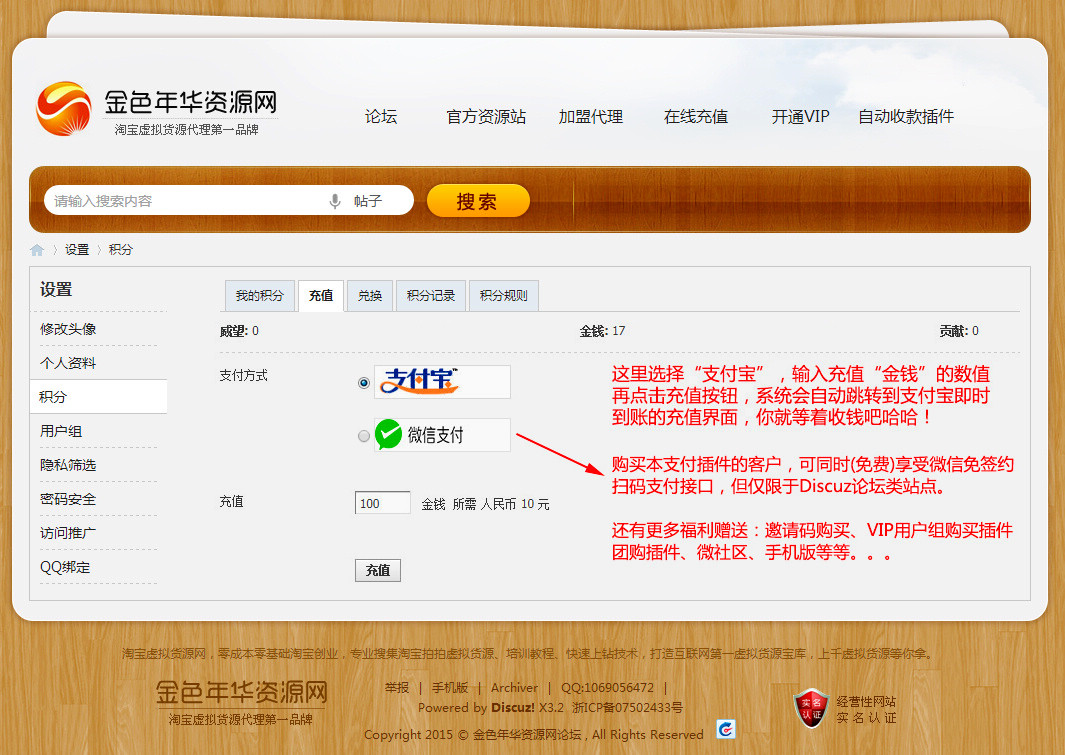Switch to the 我的积分 tab
1065x755 pixels.
click(x=259, y=295)
